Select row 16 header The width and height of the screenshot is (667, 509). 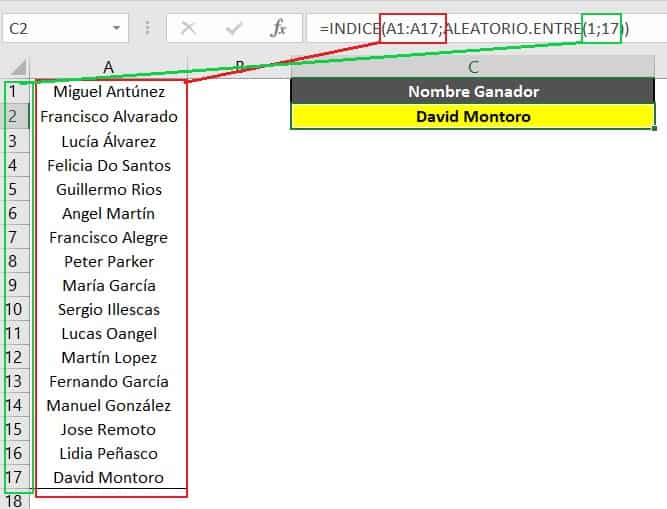tap(15, 453)
